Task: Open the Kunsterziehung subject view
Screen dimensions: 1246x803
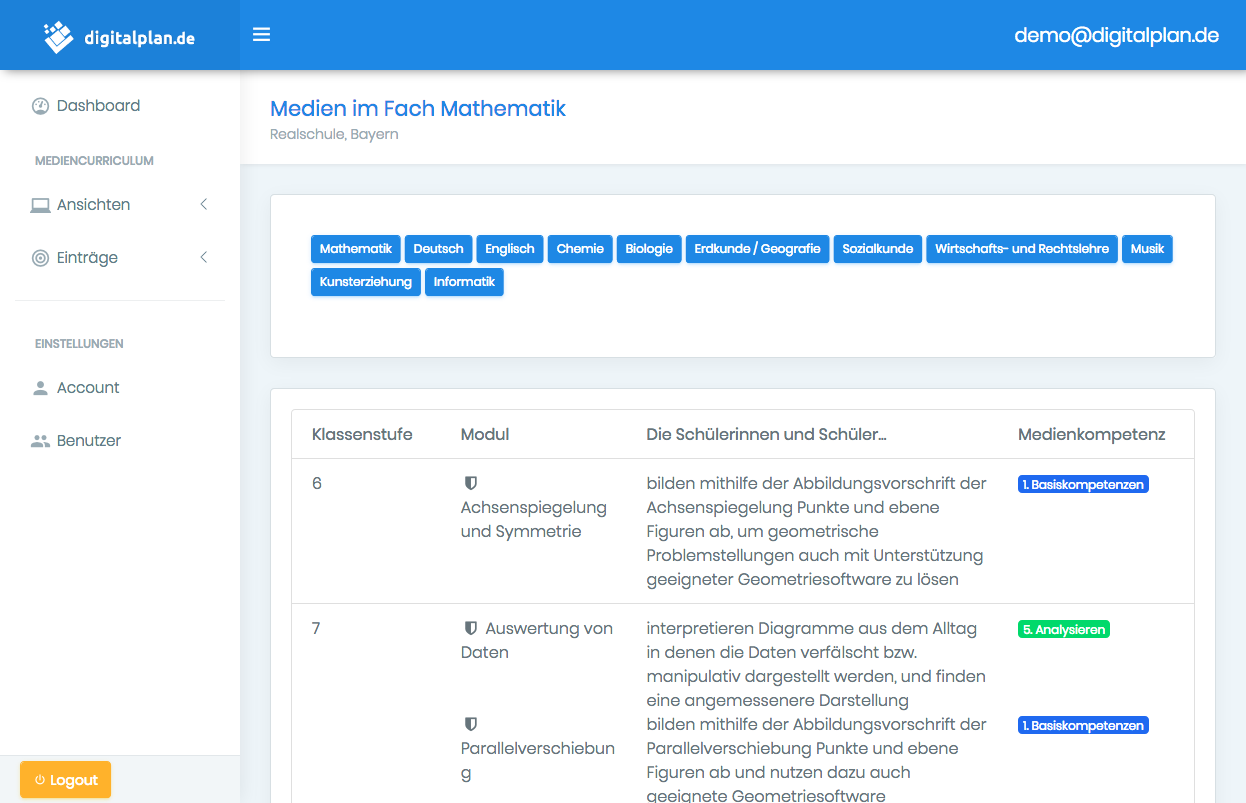Action: click(365, 282)
